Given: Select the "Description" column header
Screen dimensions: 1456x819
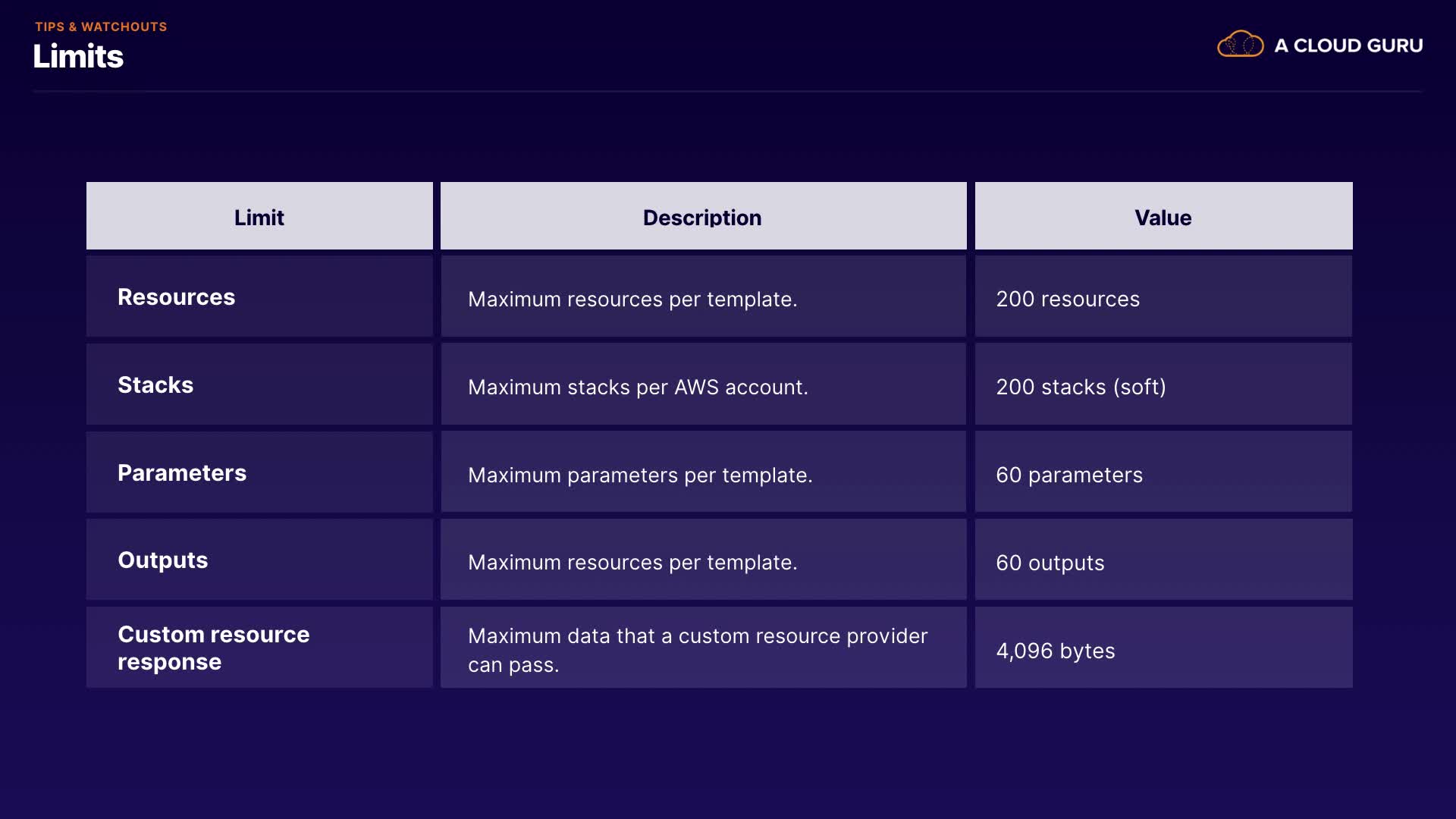Looking at the screenshot, I should coord(702,218).
